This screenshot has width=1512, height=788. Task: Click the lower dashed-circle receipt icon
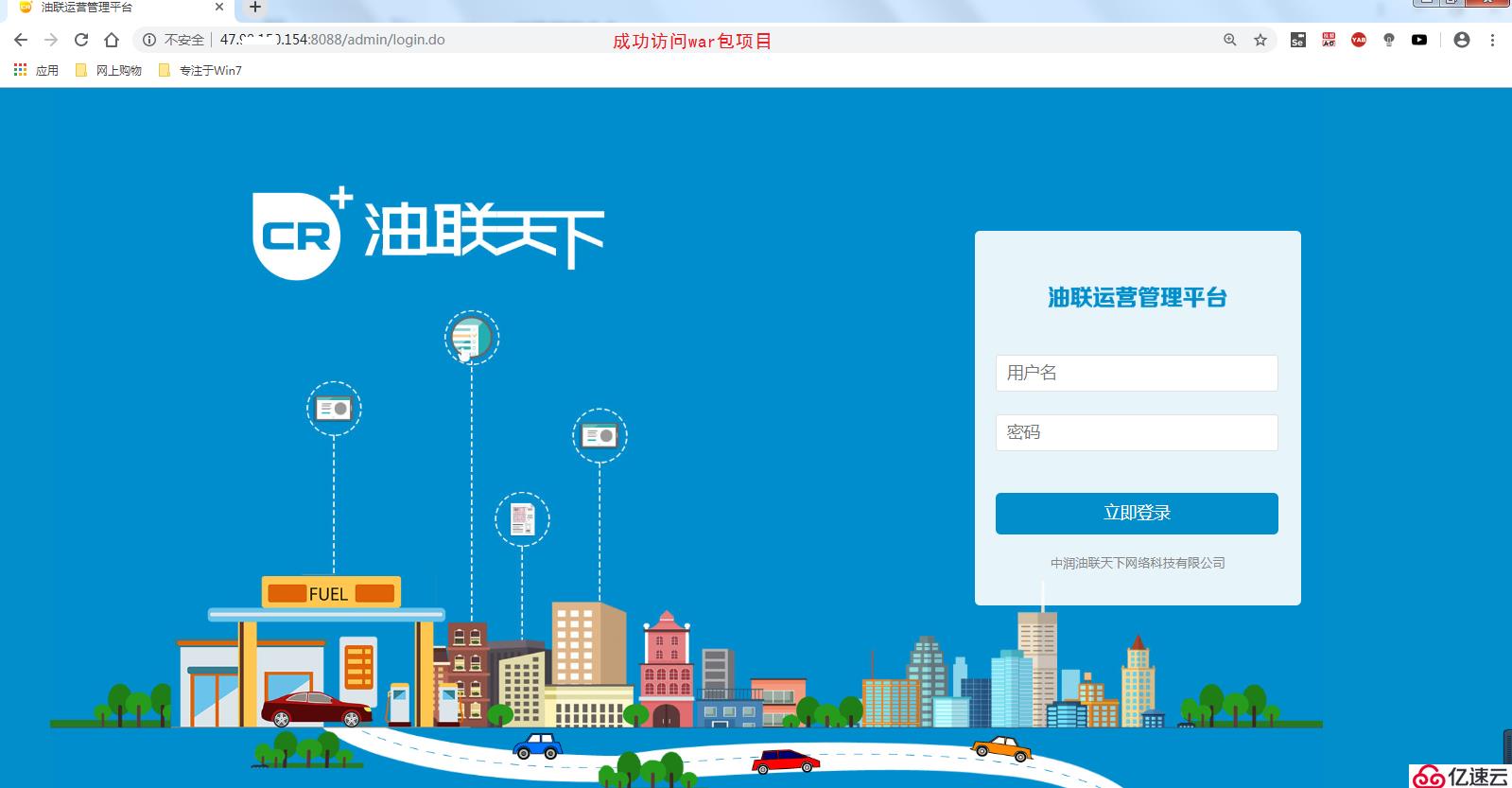[x=522, y=518]
